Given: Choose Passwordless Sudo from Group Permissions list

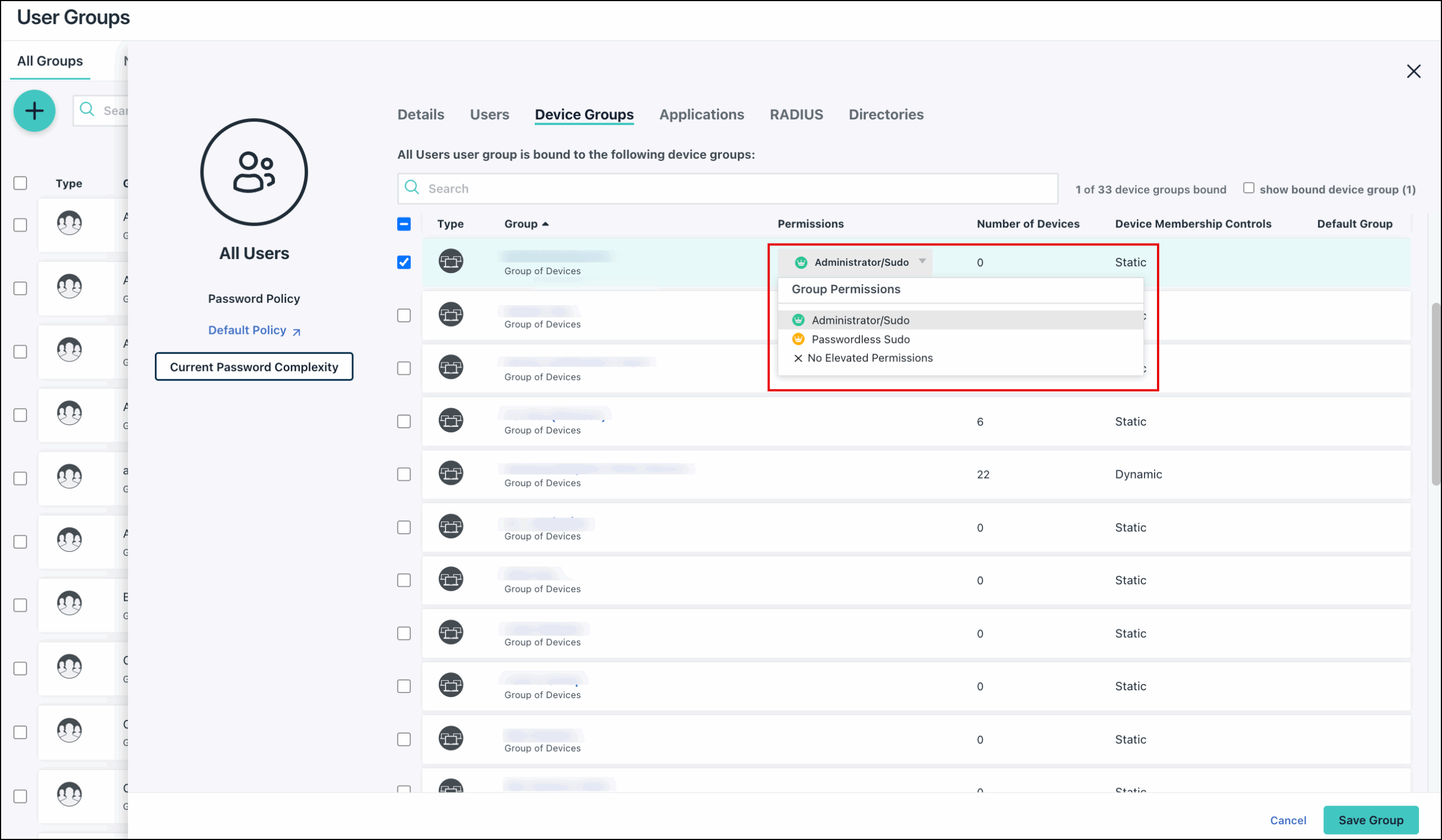Looking at the screenshot, I should (x=860, y=339).
